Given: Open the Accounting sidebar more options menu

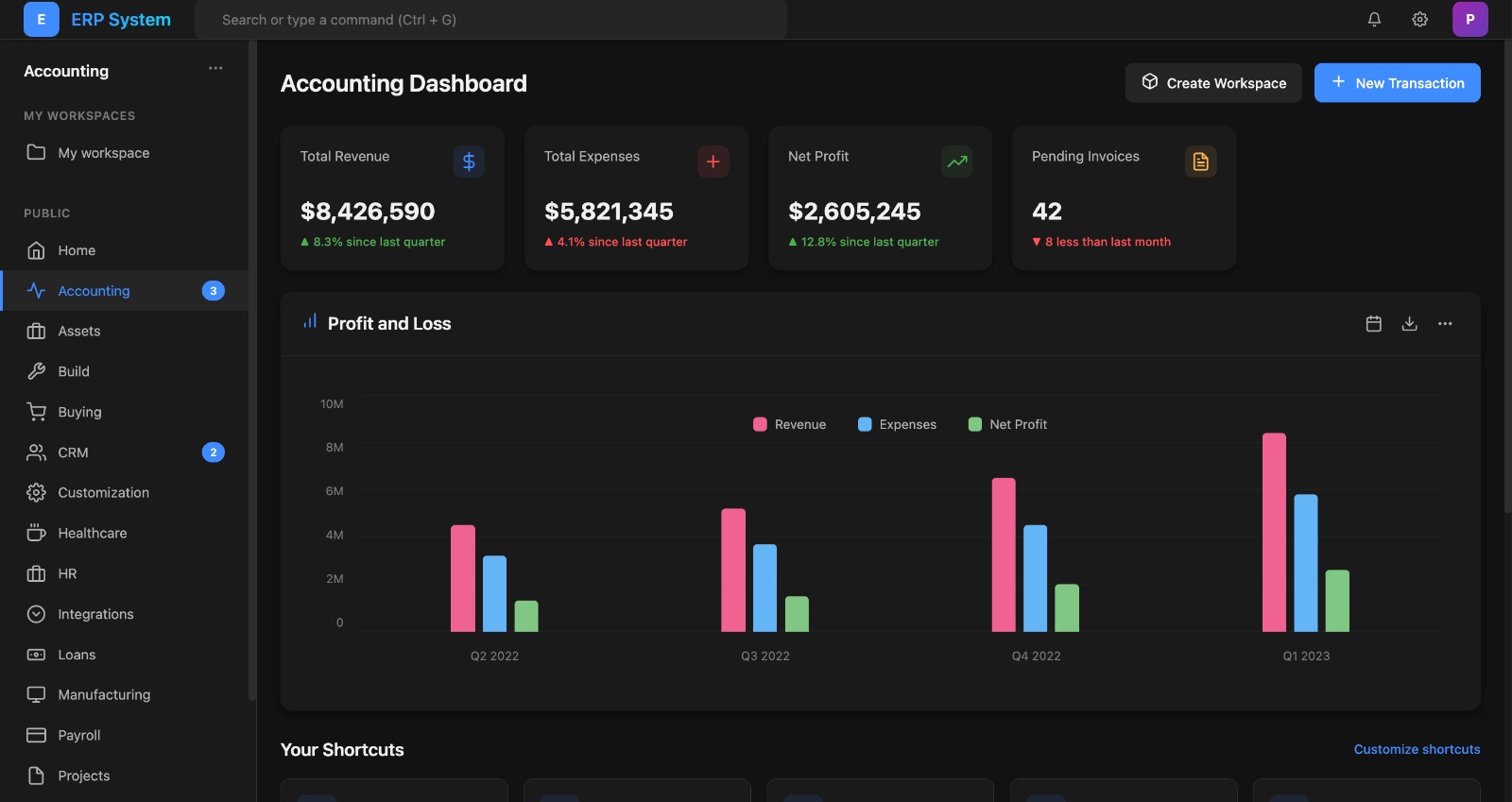Looking at the screenshot, I should [x=215, y=68].
